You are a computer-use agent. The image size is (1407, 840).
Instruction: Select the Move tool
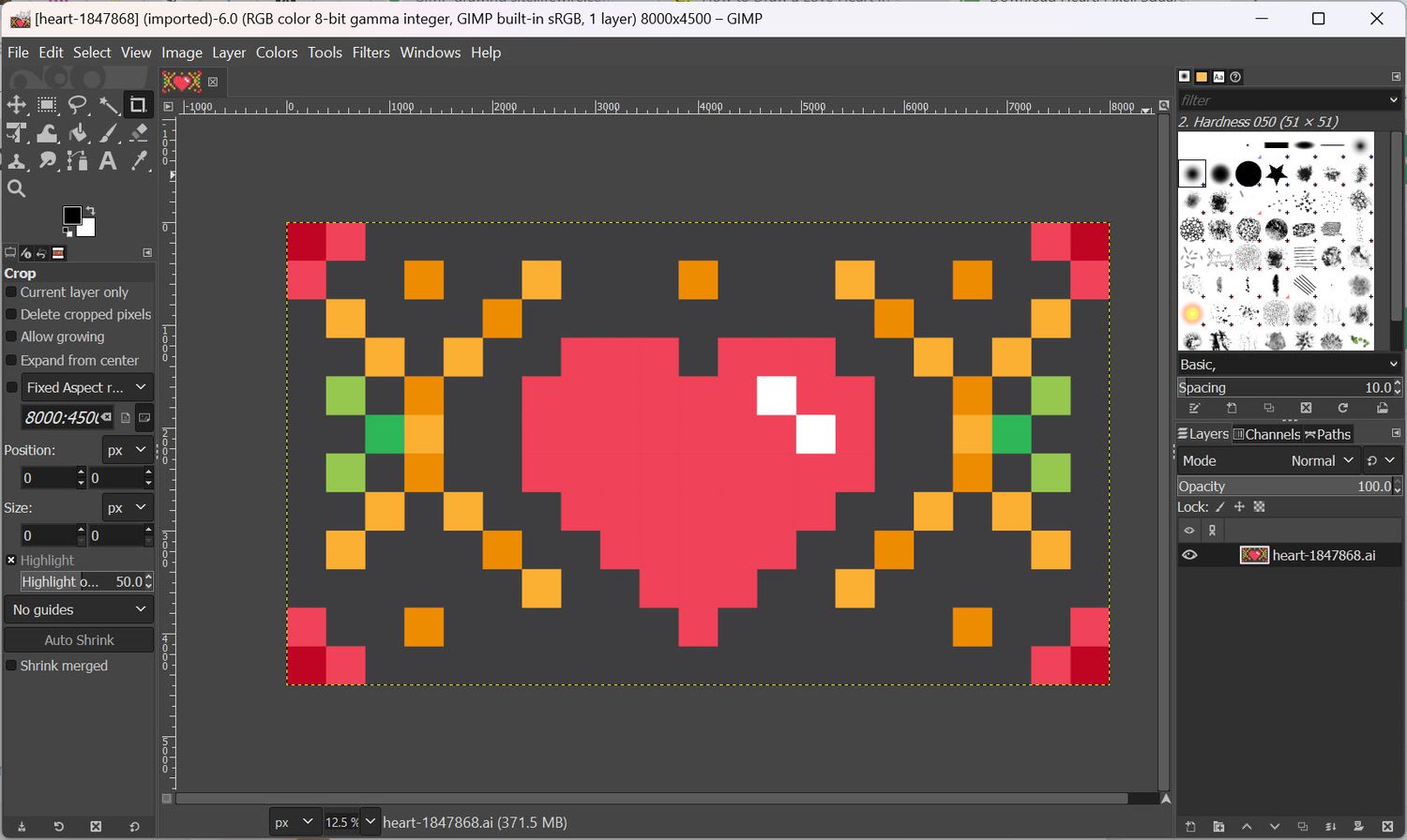tap(17, 105)
